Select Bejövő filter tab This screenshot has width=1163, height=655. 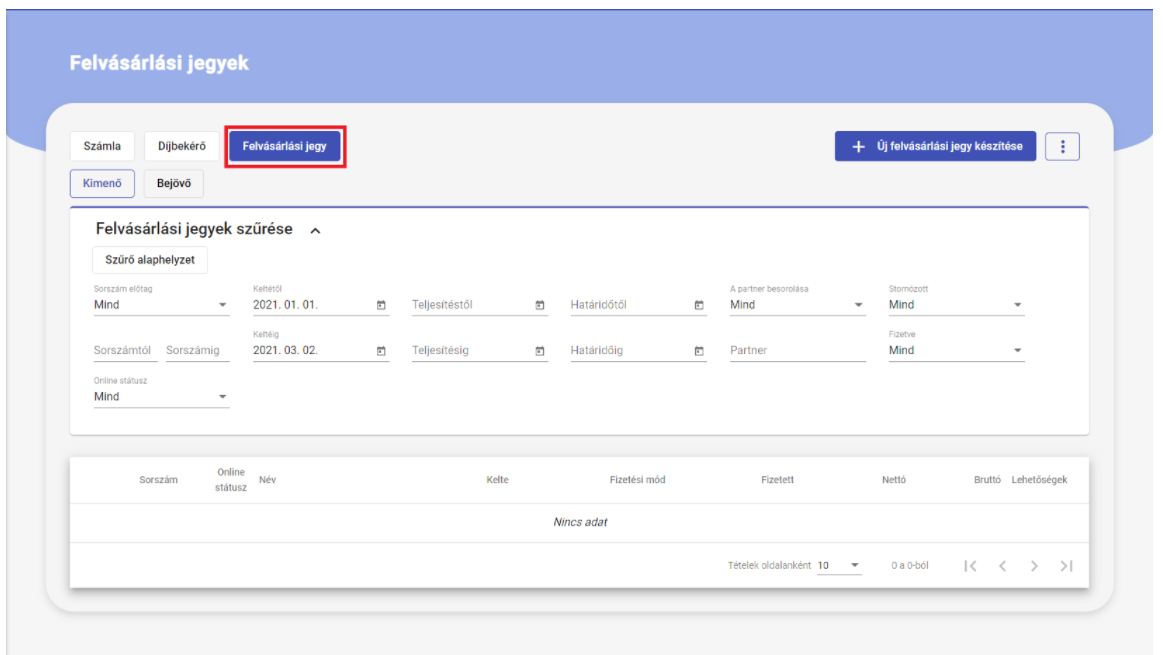(174, 183)
